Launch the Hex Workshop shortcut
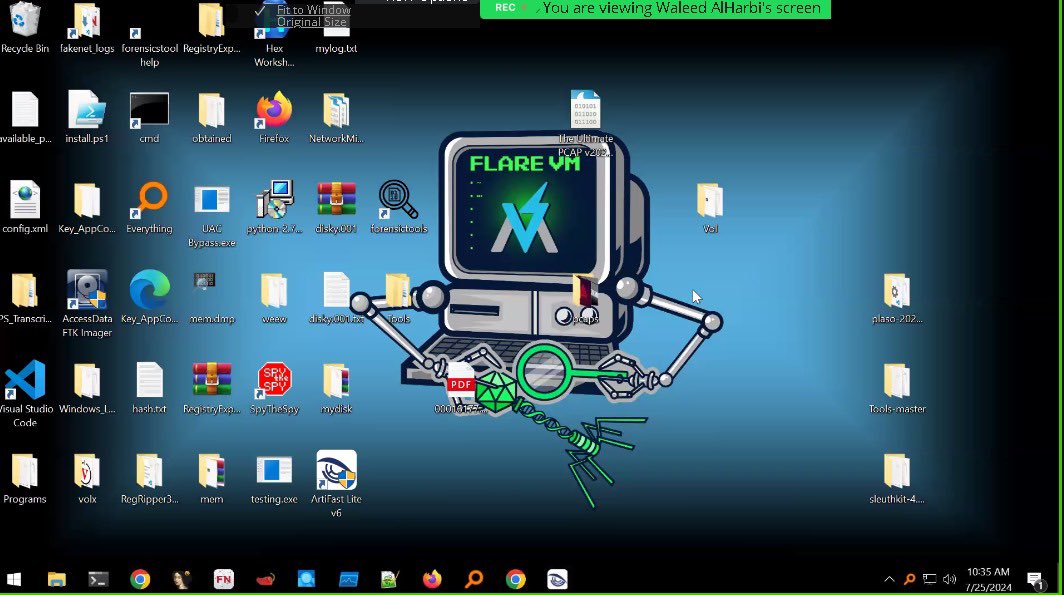The width and height of the screenshot is (1064, 595). pos(274,34)
